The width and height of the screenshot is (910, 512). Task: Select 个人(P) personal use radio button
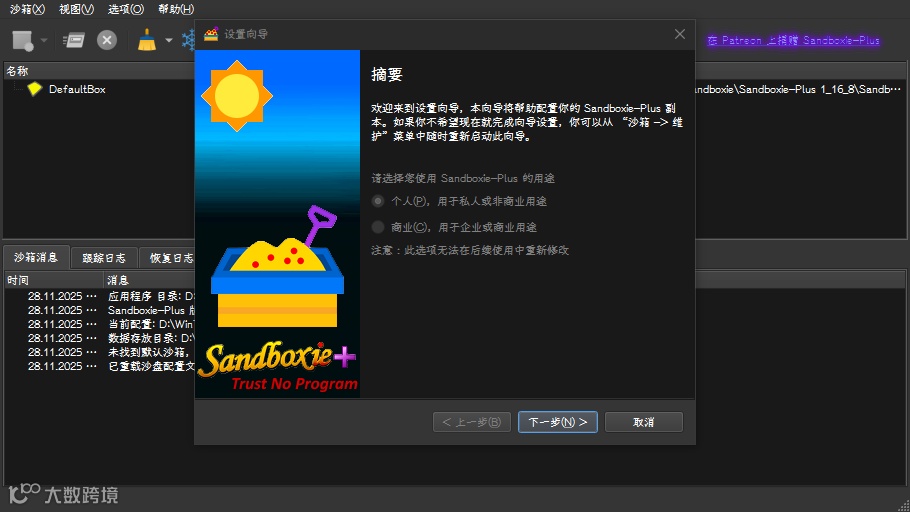coord(378,201)
